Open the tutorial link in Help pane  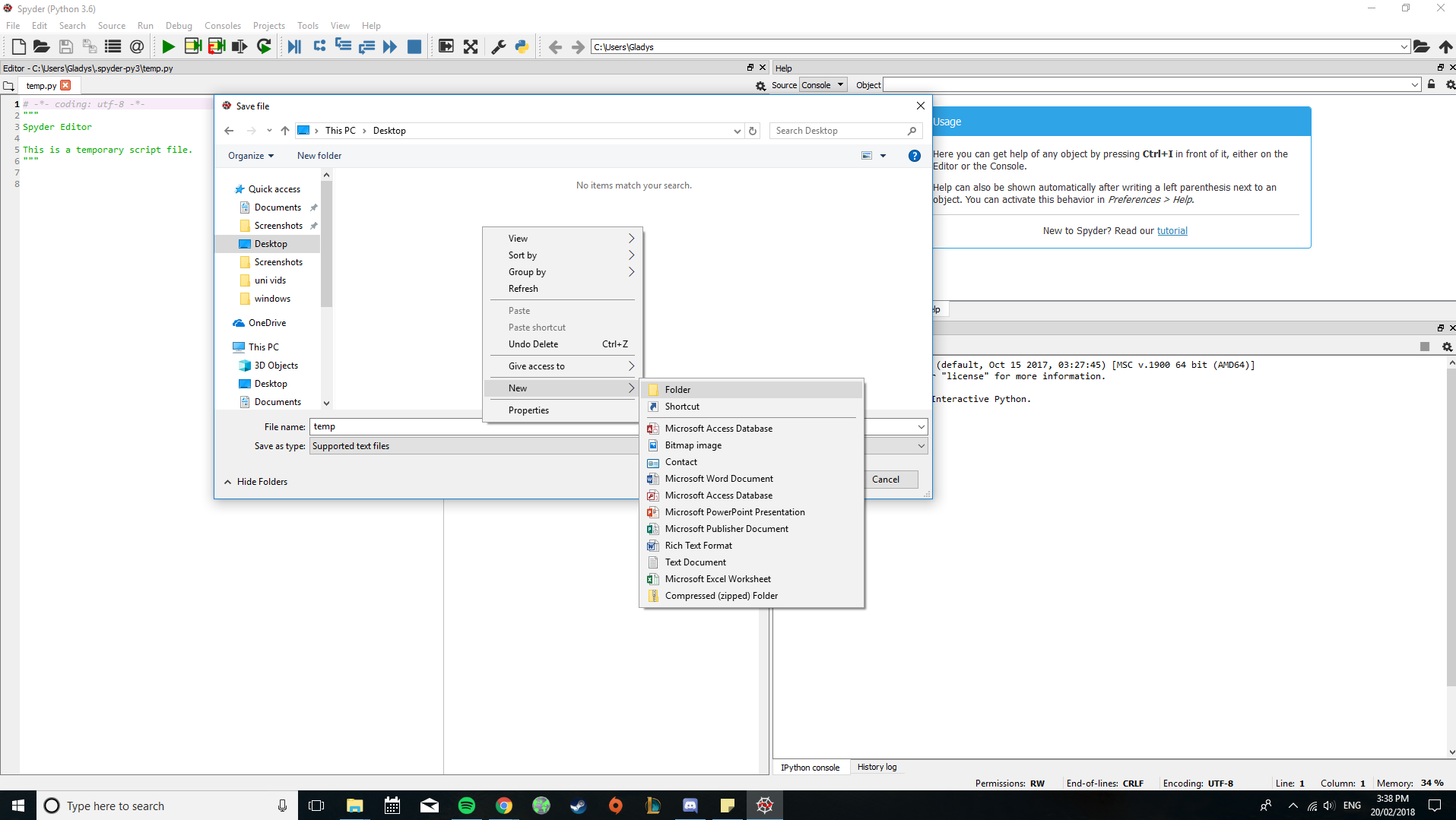[1172, 231]
